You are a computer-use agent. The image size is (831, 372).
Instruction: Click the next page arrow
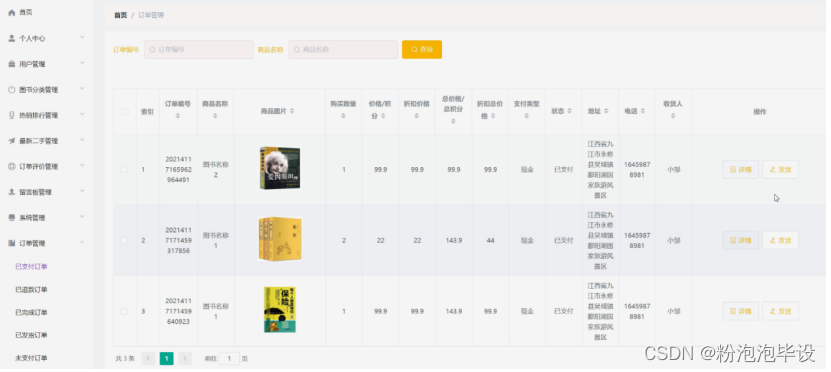coord(184,359)
